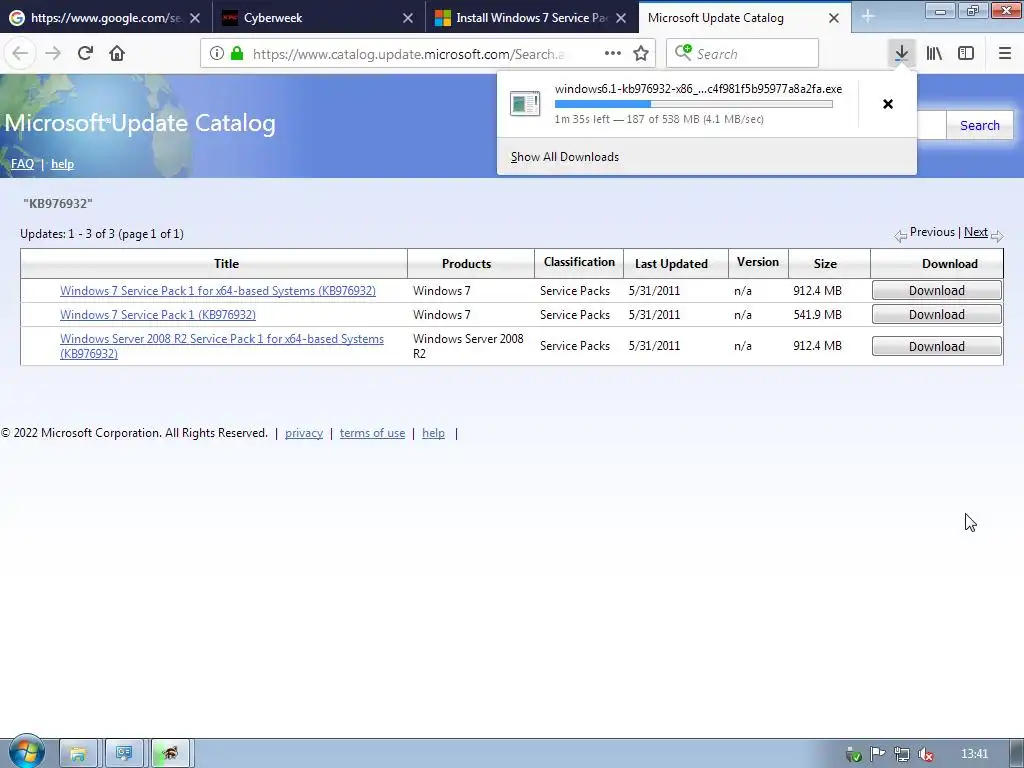Click the catalog Search button
Viewport: 1024px width, 768px height.
(980, 125)
